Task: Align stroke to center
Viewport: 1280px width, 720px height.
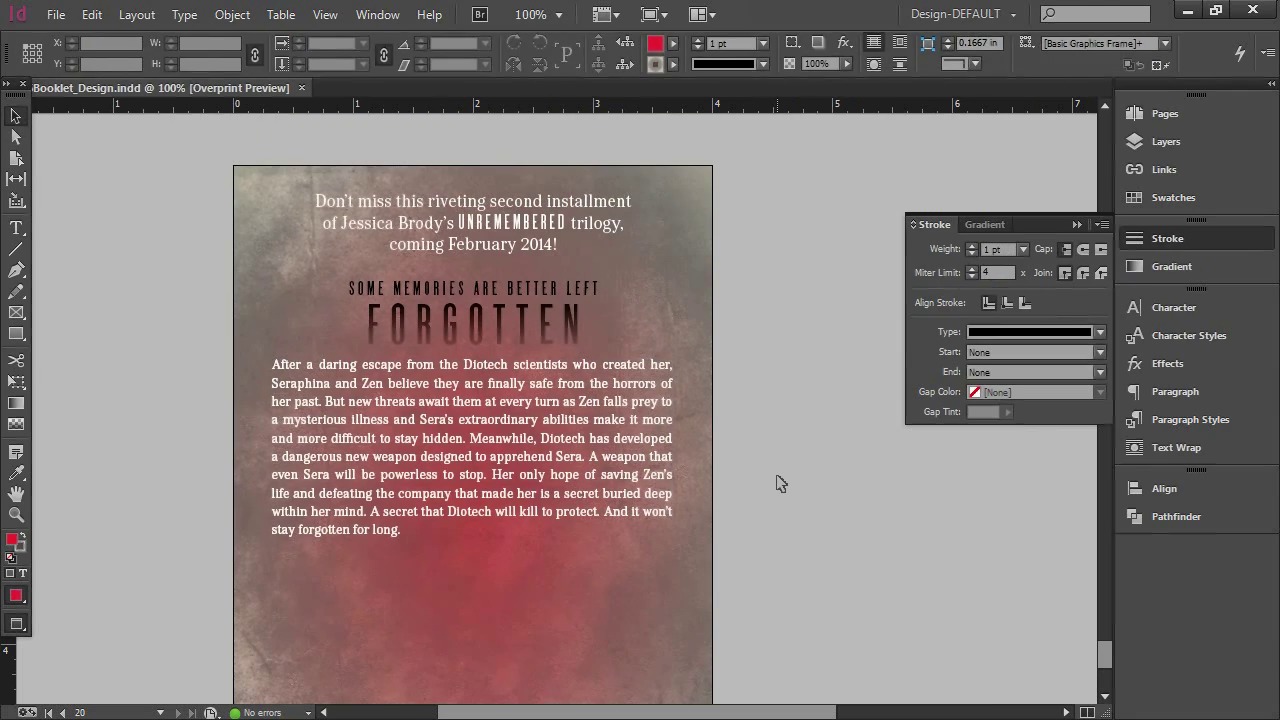Action: click(x=989, y=303)
